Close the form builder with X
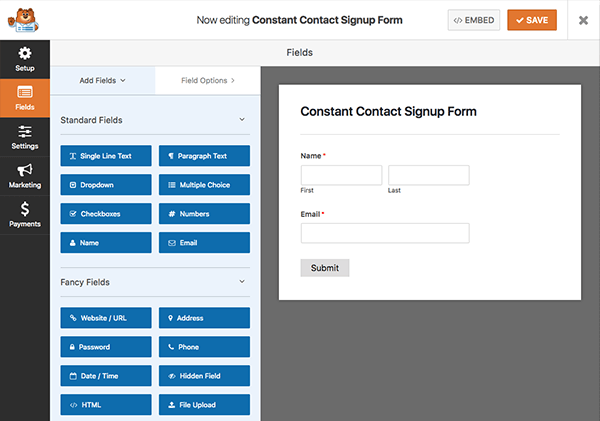The image size is (600, 421). pyautogui.click(x=583, y=20)
